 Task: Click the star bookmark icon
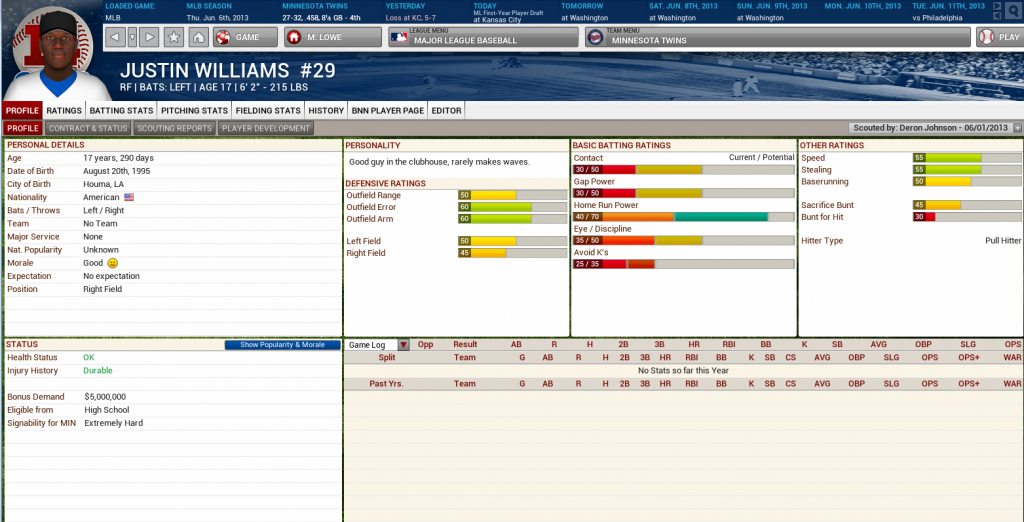click(174, 38)
